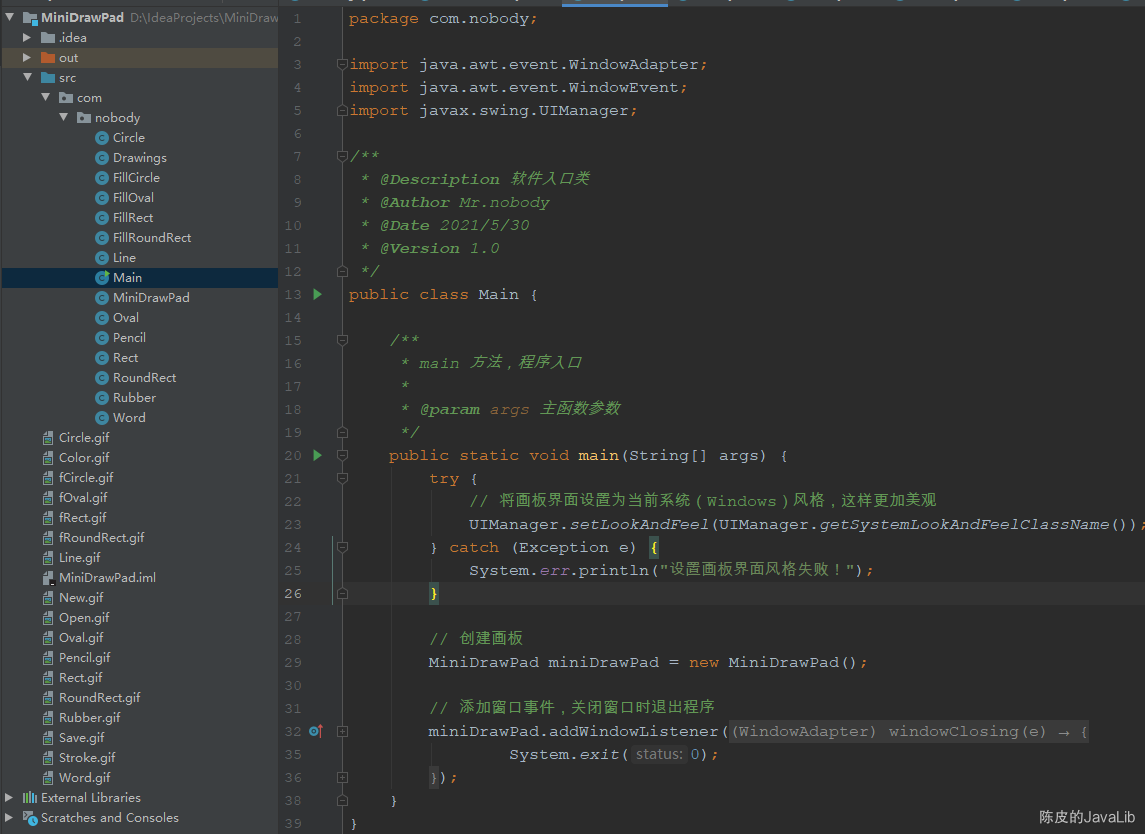The height and width of the screenshot is (834, 1145).
Task: Click the override gutter icon on line 32
Action: (x=315, y=731)
